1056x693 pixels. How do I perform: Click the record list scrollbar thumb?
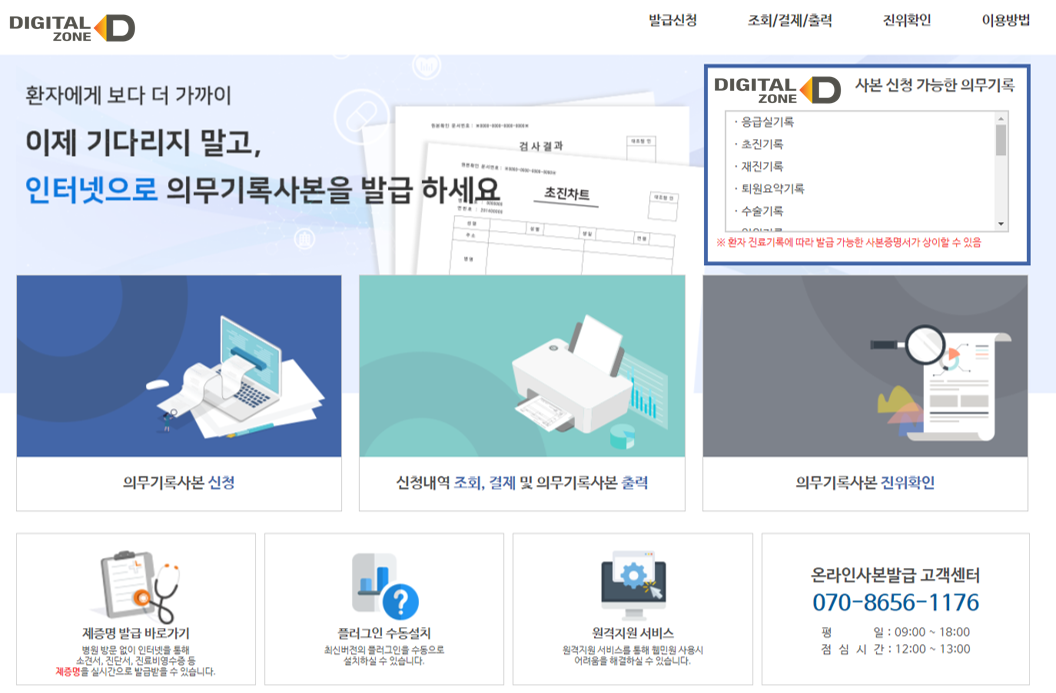tap(1001, 140)
